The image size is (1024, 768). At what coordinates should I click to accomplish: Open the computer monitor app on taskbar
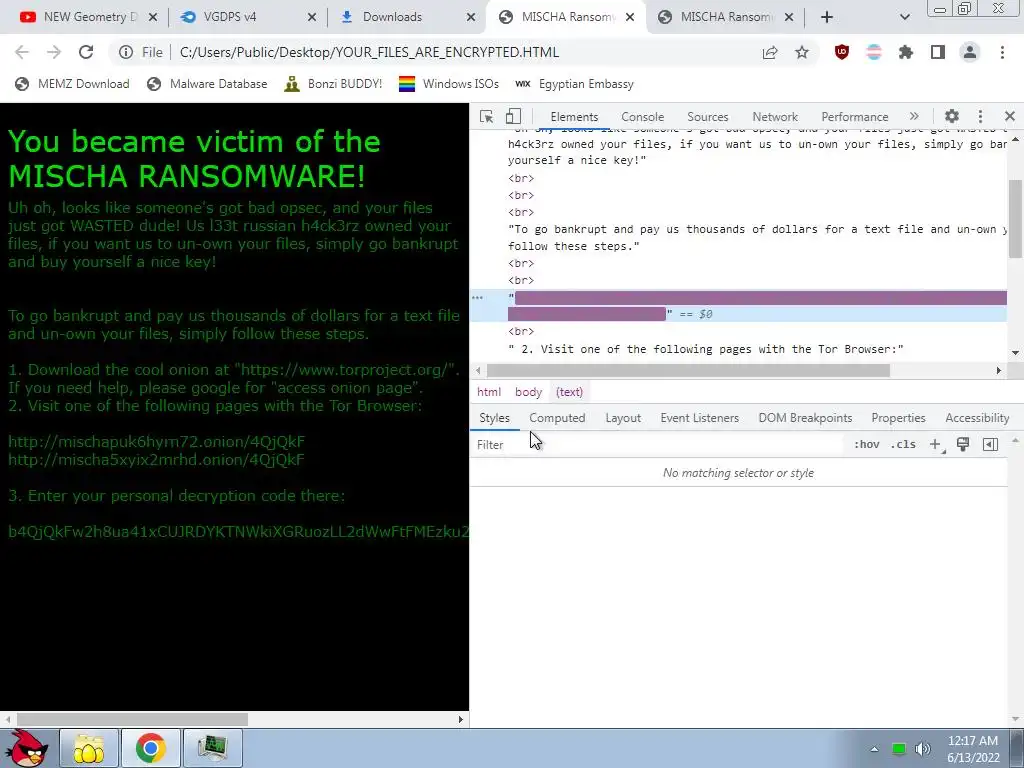[x=212, y=748]
